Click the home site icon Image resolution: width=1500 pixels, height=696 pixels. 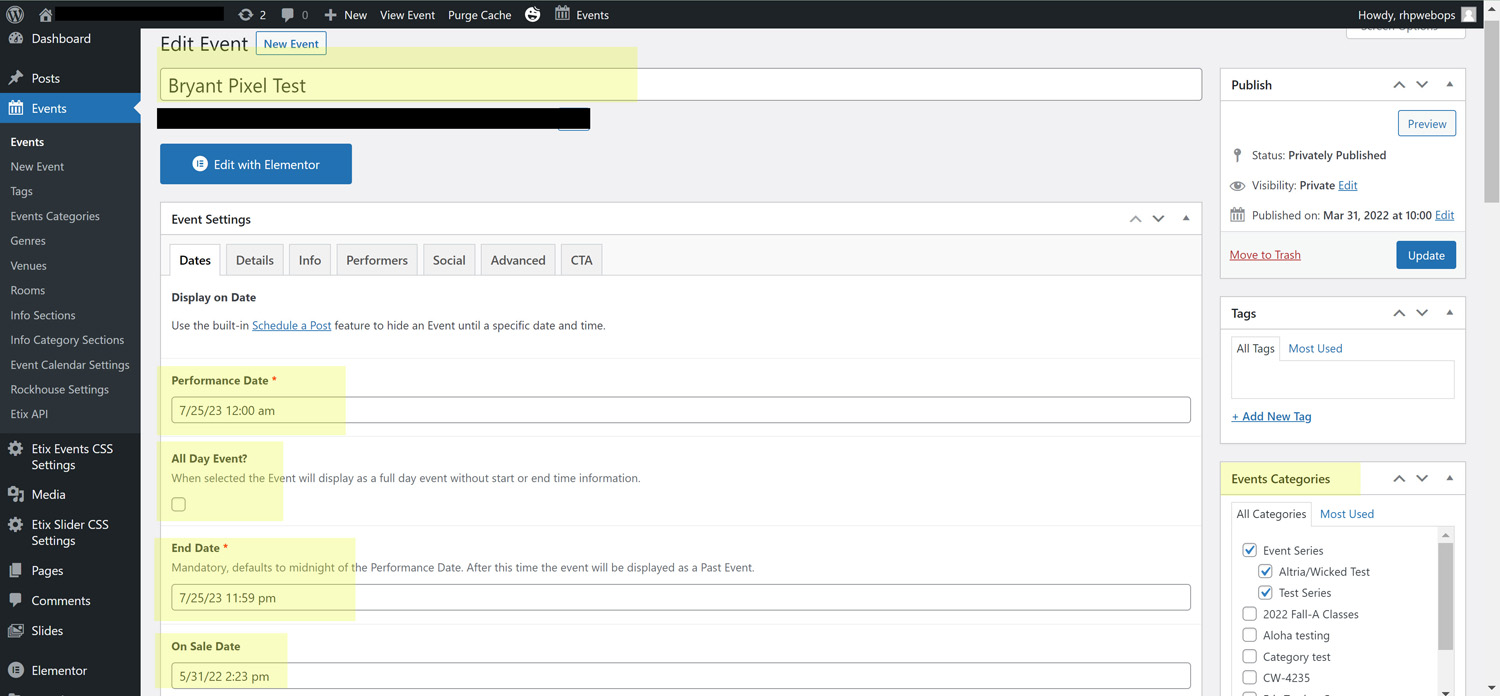click(x=45, y=15)
